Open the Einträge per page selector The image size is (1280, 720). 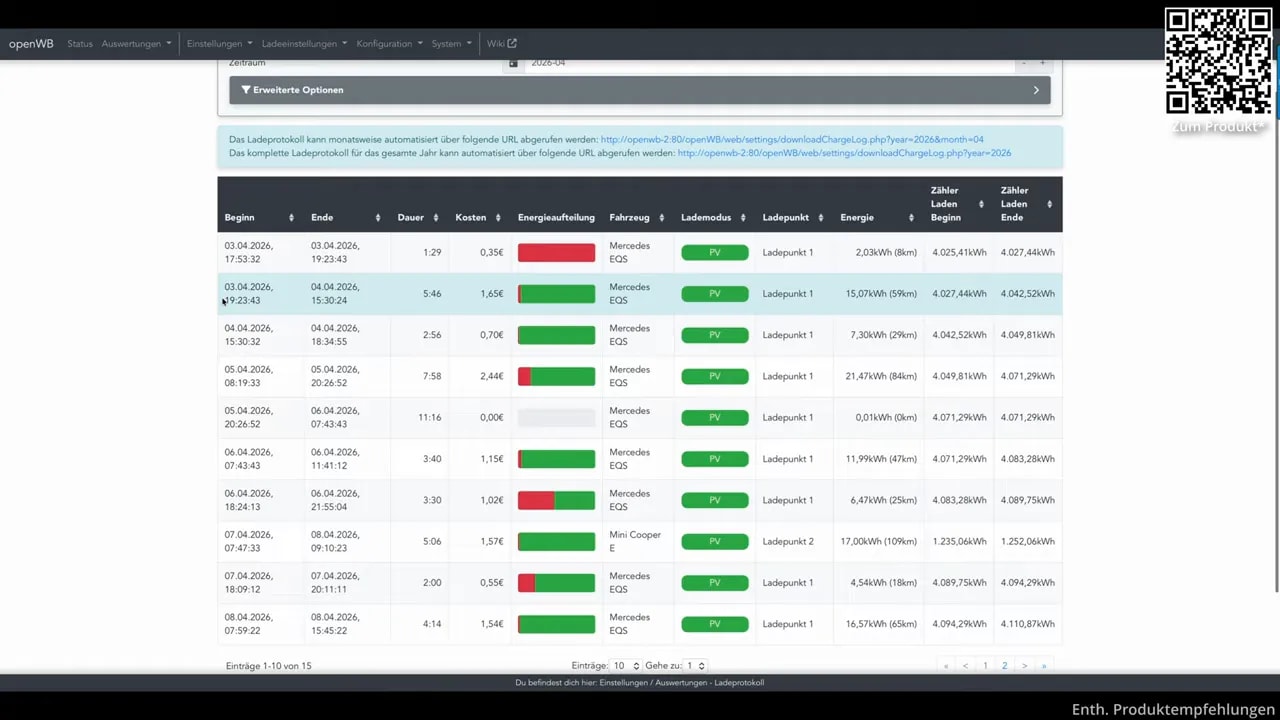coord(618,665)
